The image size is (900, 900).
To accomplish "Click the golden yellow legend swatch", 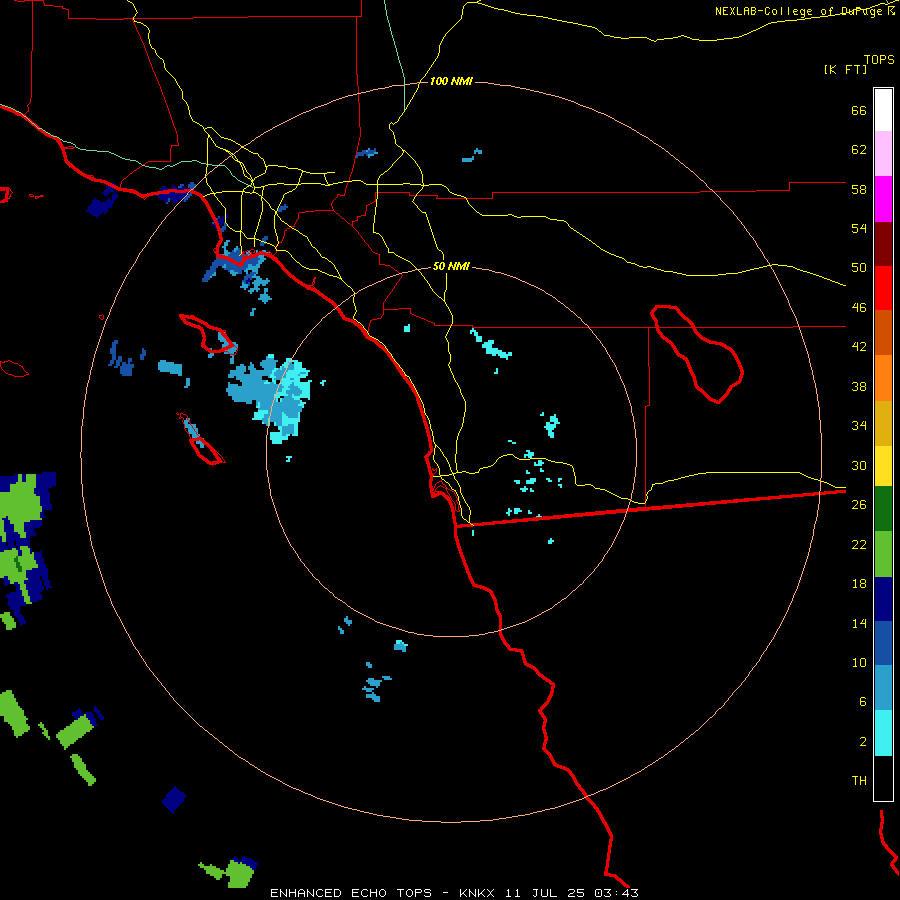I will (x=883, y=423).
